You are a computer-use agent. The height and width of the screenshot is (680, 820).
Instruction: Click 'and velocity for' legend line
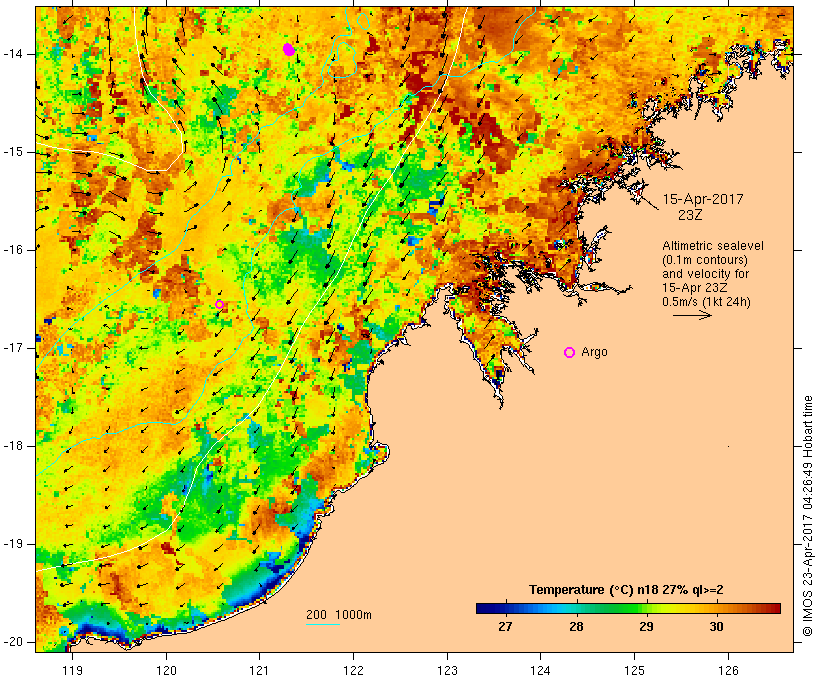coord(705,274)
